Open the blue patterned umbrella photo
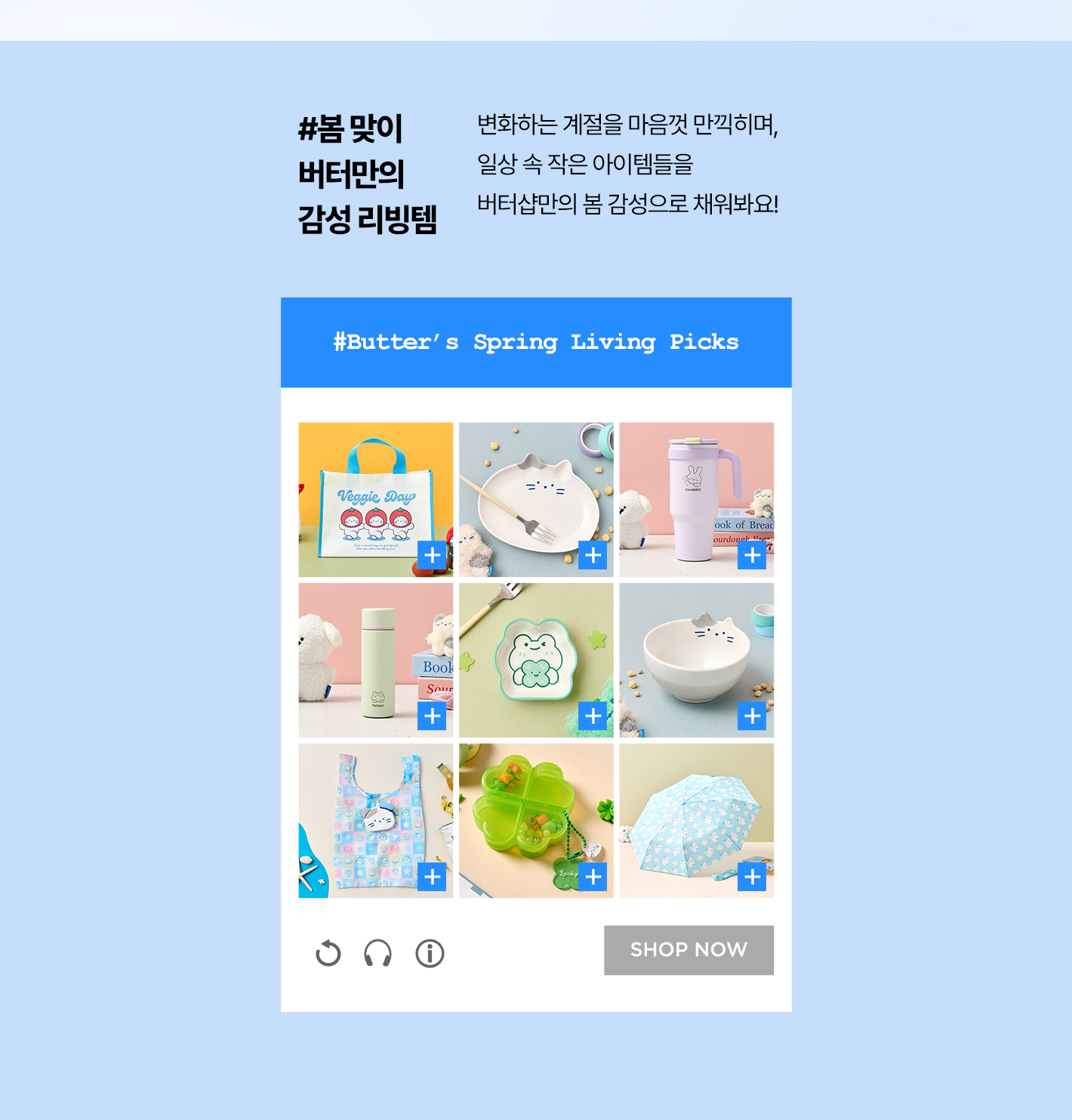 [x=697, y=821]
